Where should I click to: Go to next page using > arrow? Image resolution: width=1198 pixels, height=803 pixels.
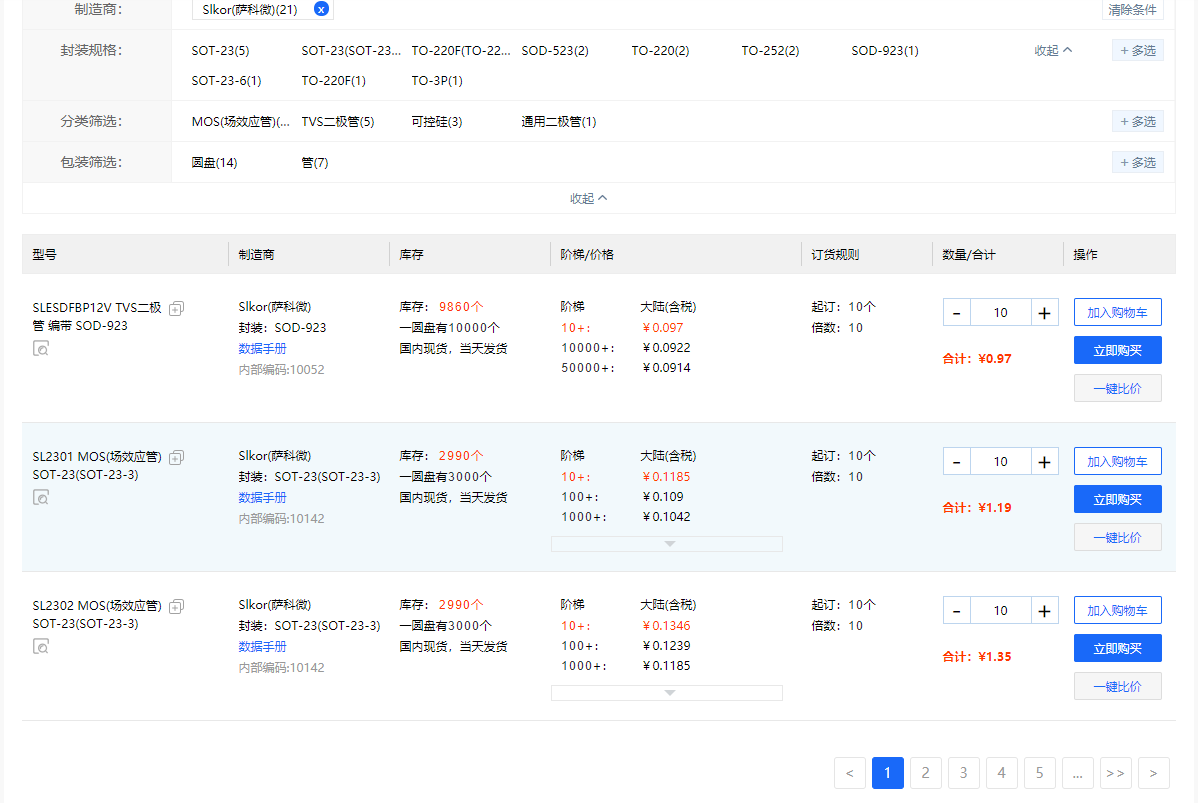point(1153,773)
